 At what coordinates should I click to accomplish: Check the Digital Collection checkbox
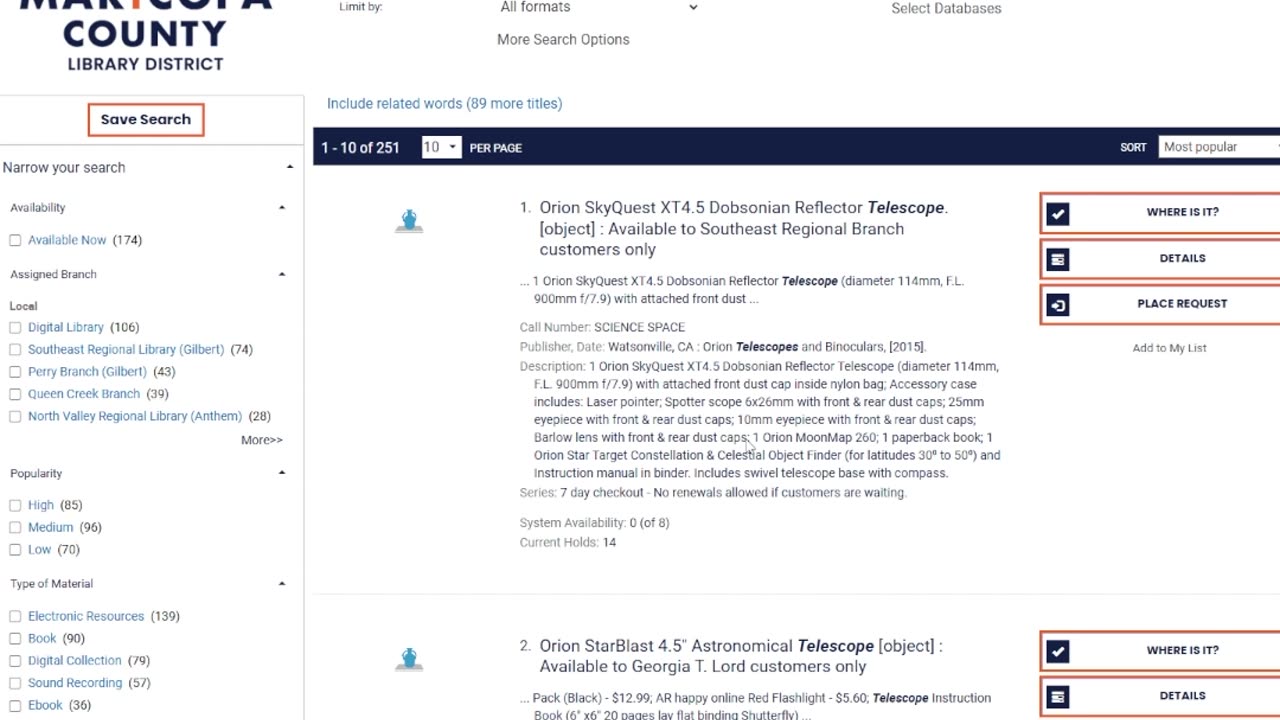15,660
